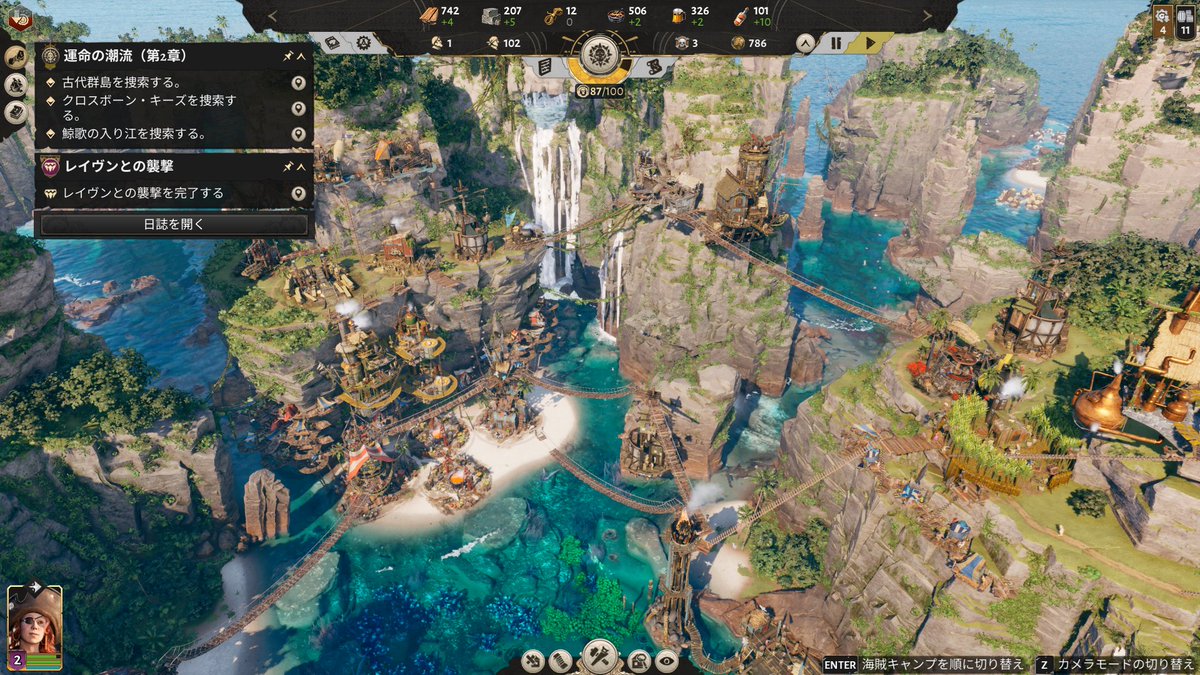1200x675 pixels.
Task: Open the central skull compass emblem
Action: [599, 54]
